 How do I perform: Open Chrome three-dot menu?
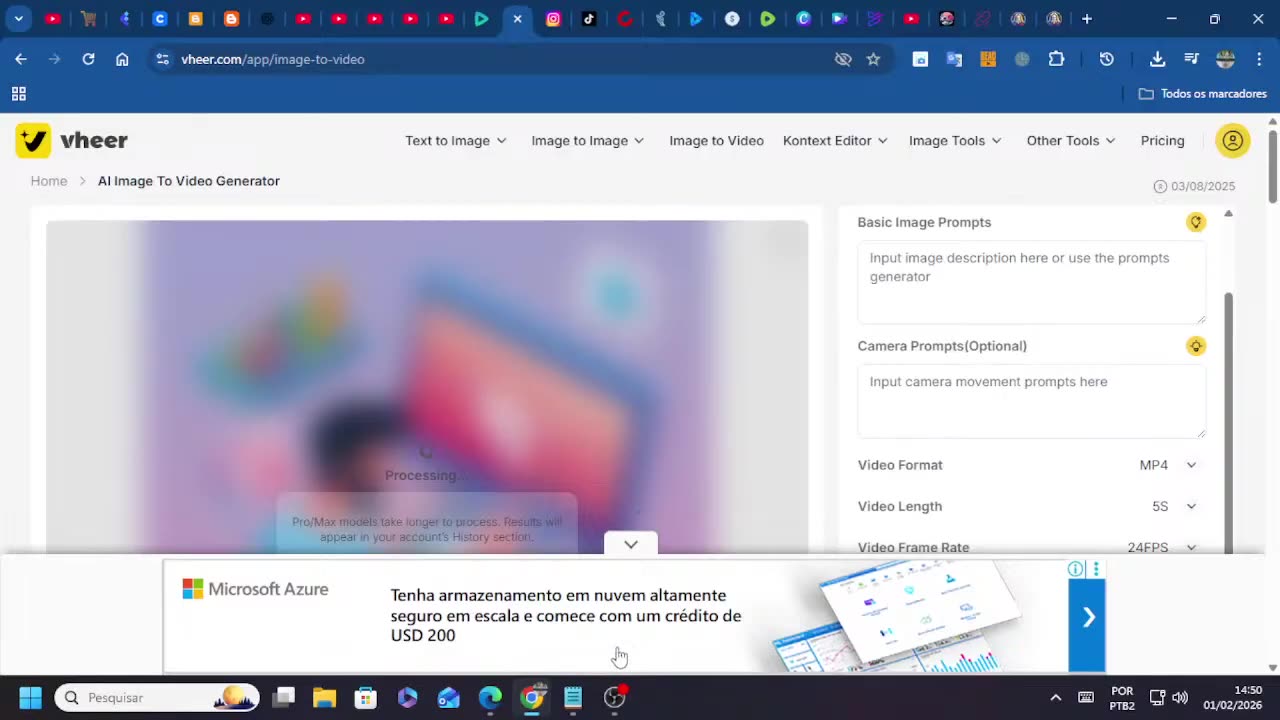point(1259,59)
